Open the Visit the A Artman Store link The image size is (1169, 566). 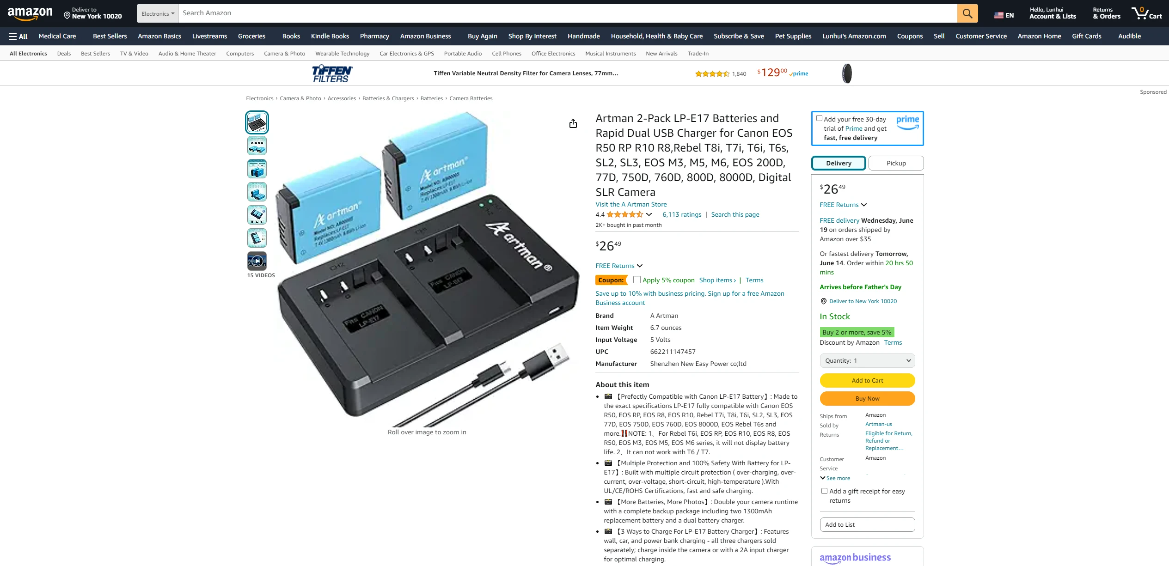point(631,204)
